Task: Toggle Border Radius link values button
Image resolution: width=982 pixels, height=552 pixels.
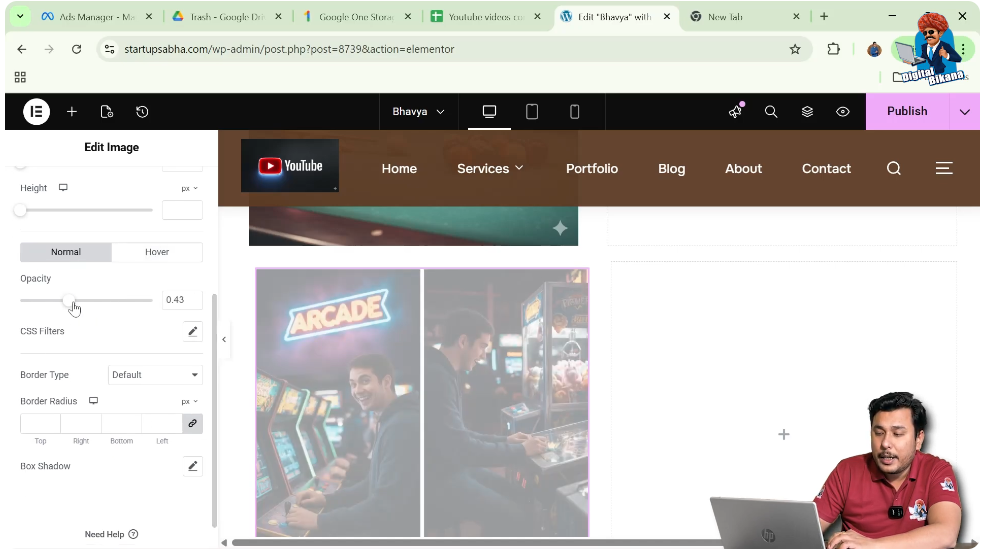Action: click(192, 423)
